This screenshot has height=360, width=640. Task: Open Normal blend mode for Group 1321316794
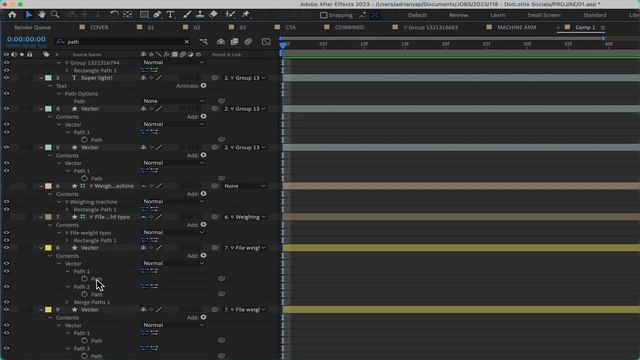point(173,62)
